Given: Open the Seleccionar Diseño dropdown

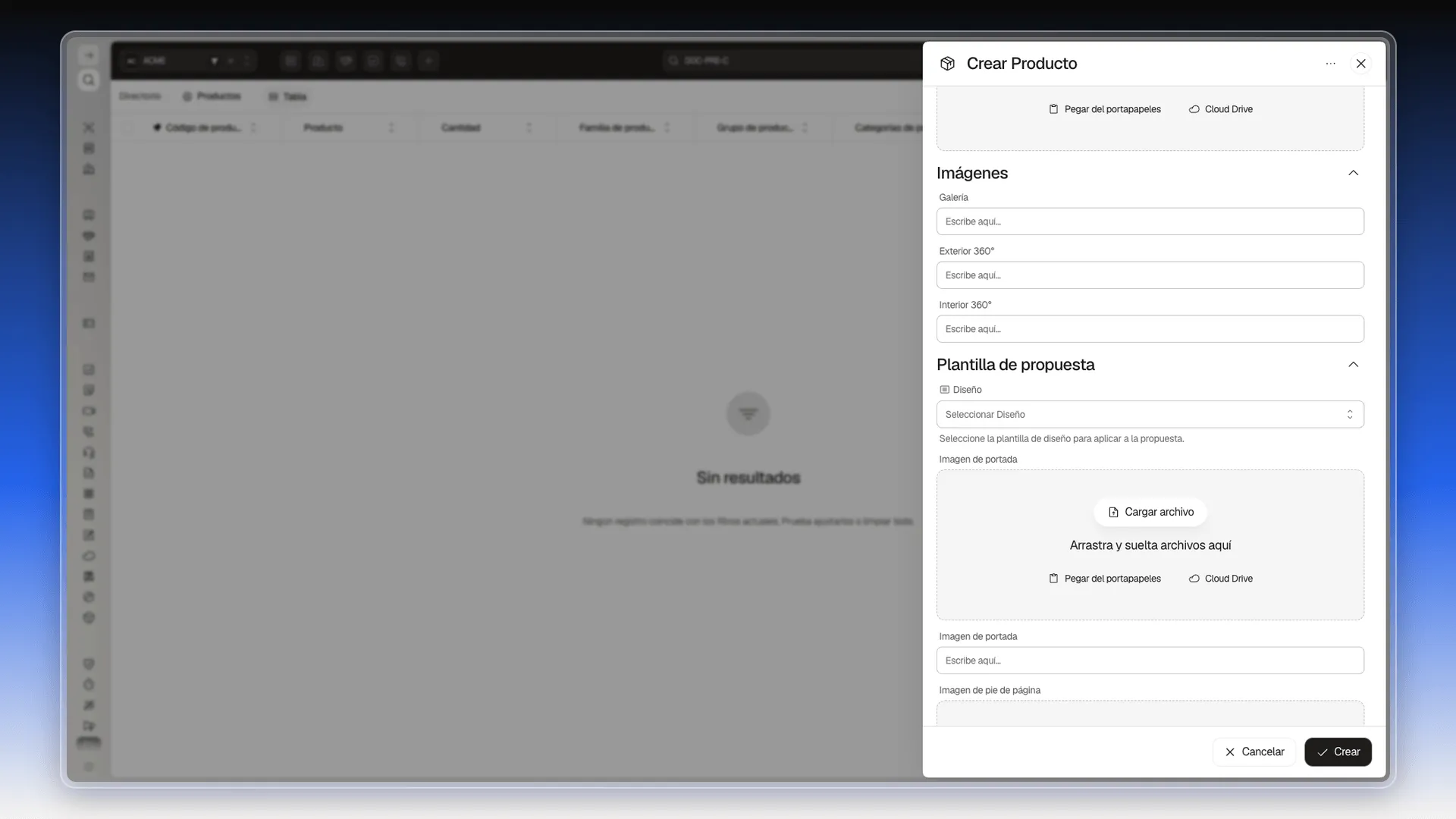Looking at the screenshot, I should click(x=1150, y=415).
